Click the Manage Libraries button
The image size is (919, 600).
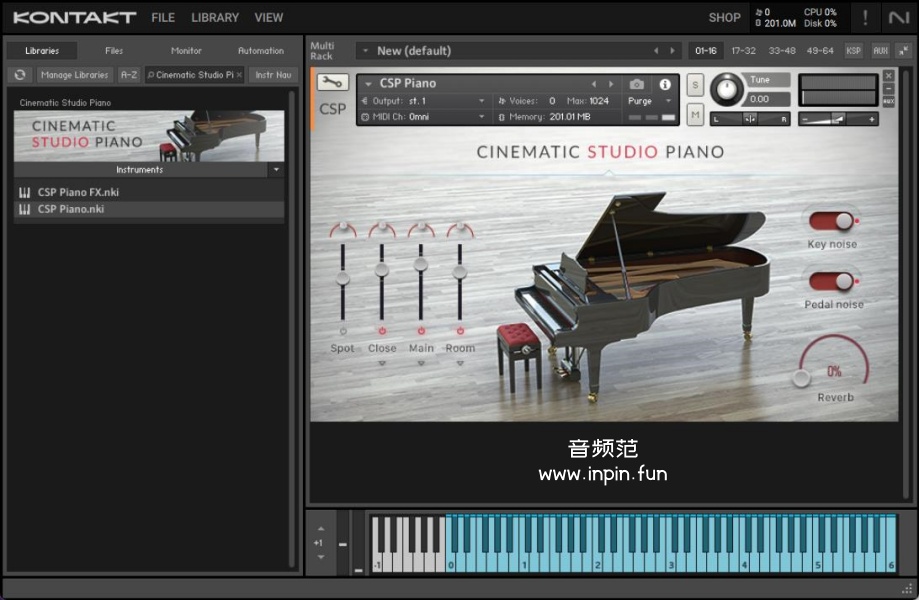point(74,75)
